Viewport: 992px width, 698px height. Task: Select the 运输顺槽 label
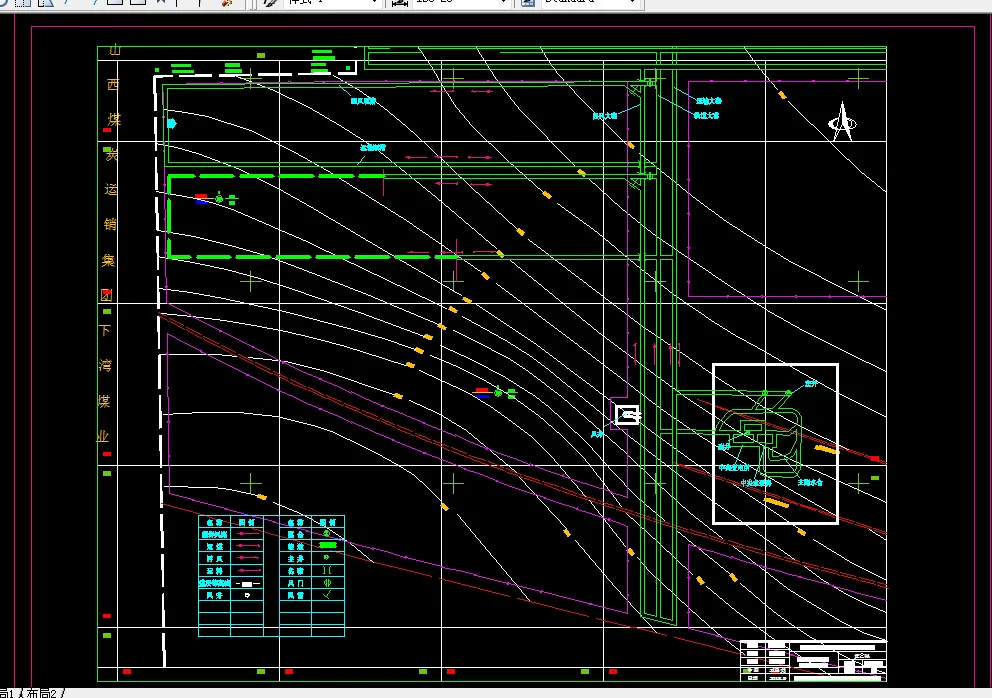[x=373, y=147]
